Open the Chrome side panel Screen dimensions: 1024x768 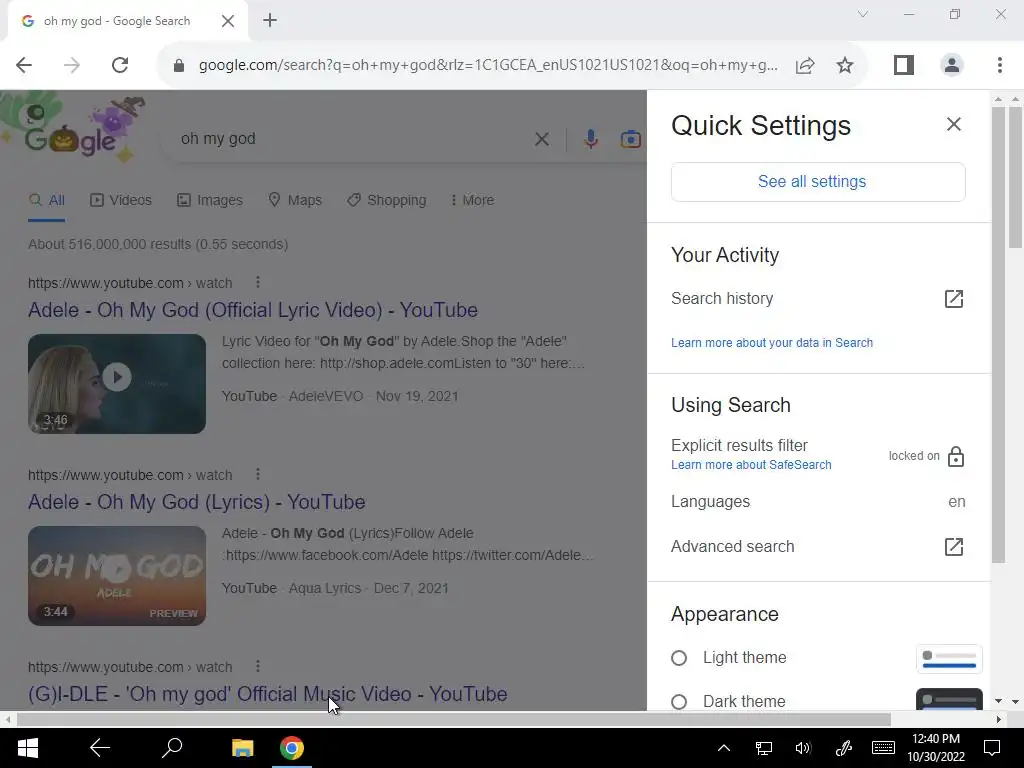click(x=903, y=65)
